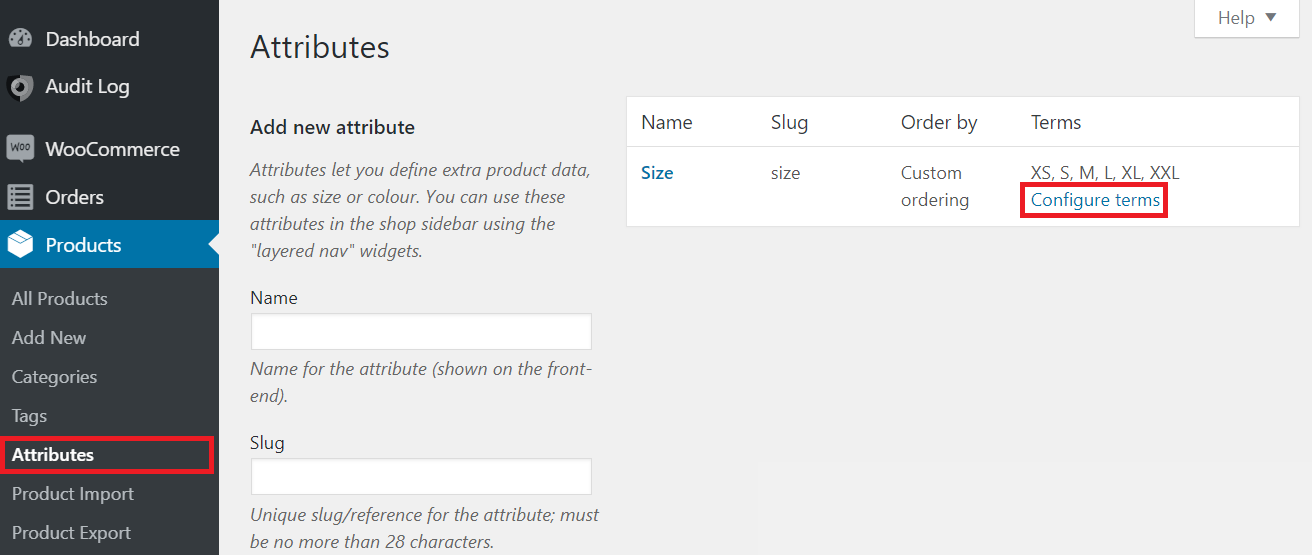This screenshot has height=555, width=1312.
Task: Open the Size attribute link
Action: (x=657, y=173)
